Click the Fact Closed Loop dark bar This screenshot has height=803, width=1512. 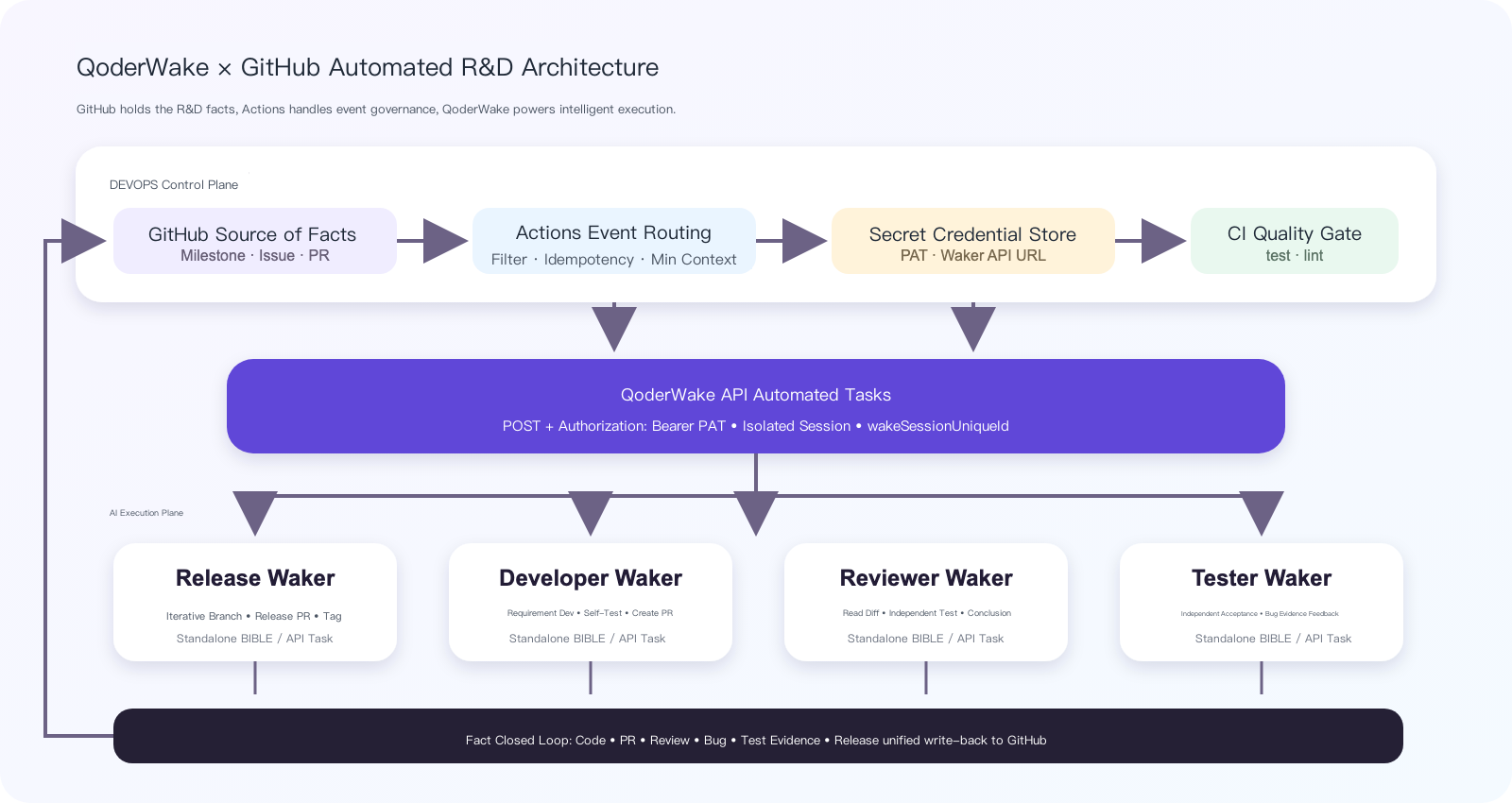758,736
